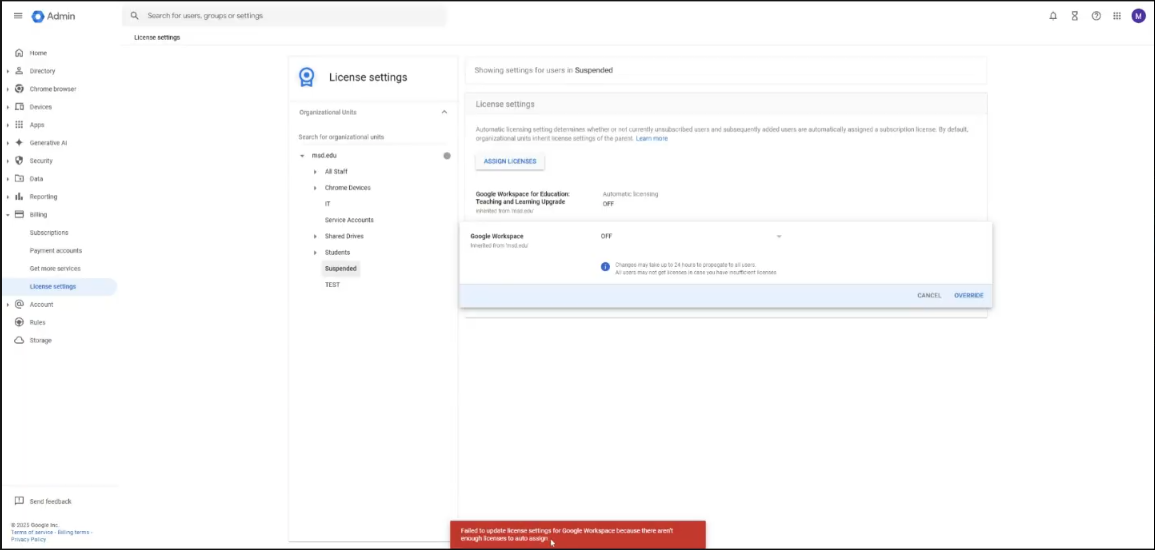Click the Security shield icon
The width and height of the screenshot is (1155, 550).
19,161
